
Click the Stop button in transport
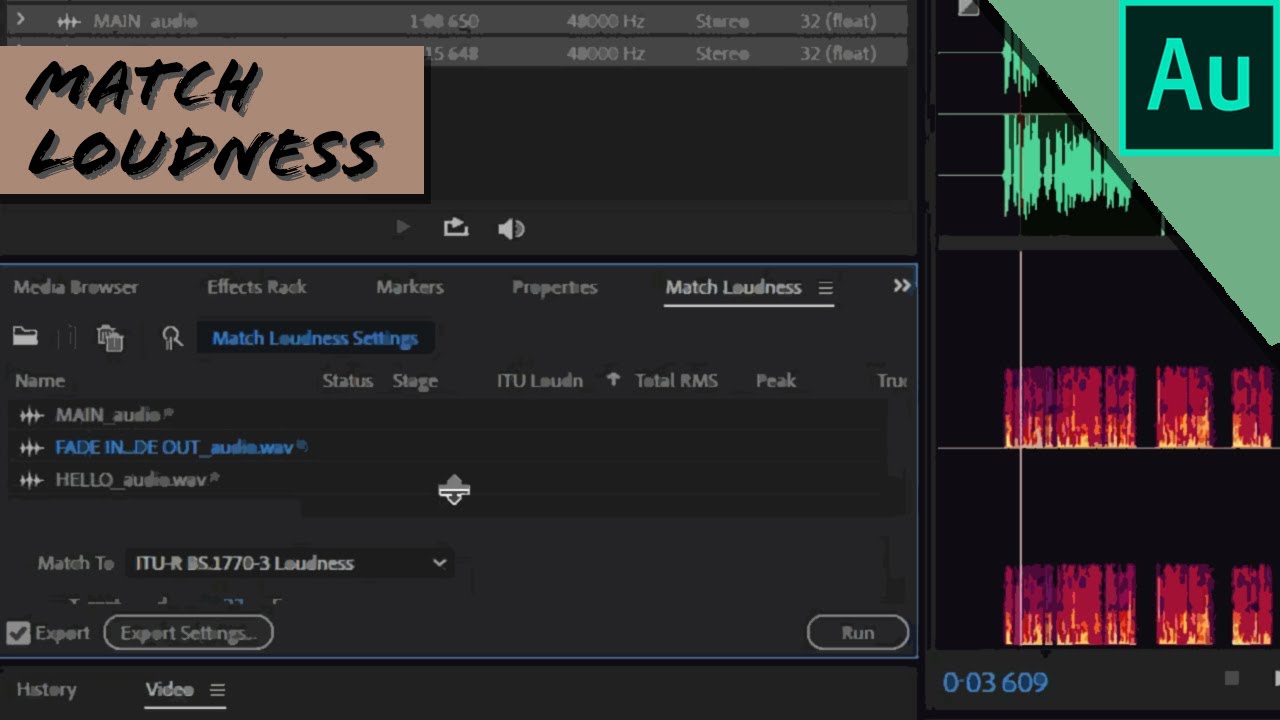pyautogui.click(x=1232, y=678)
